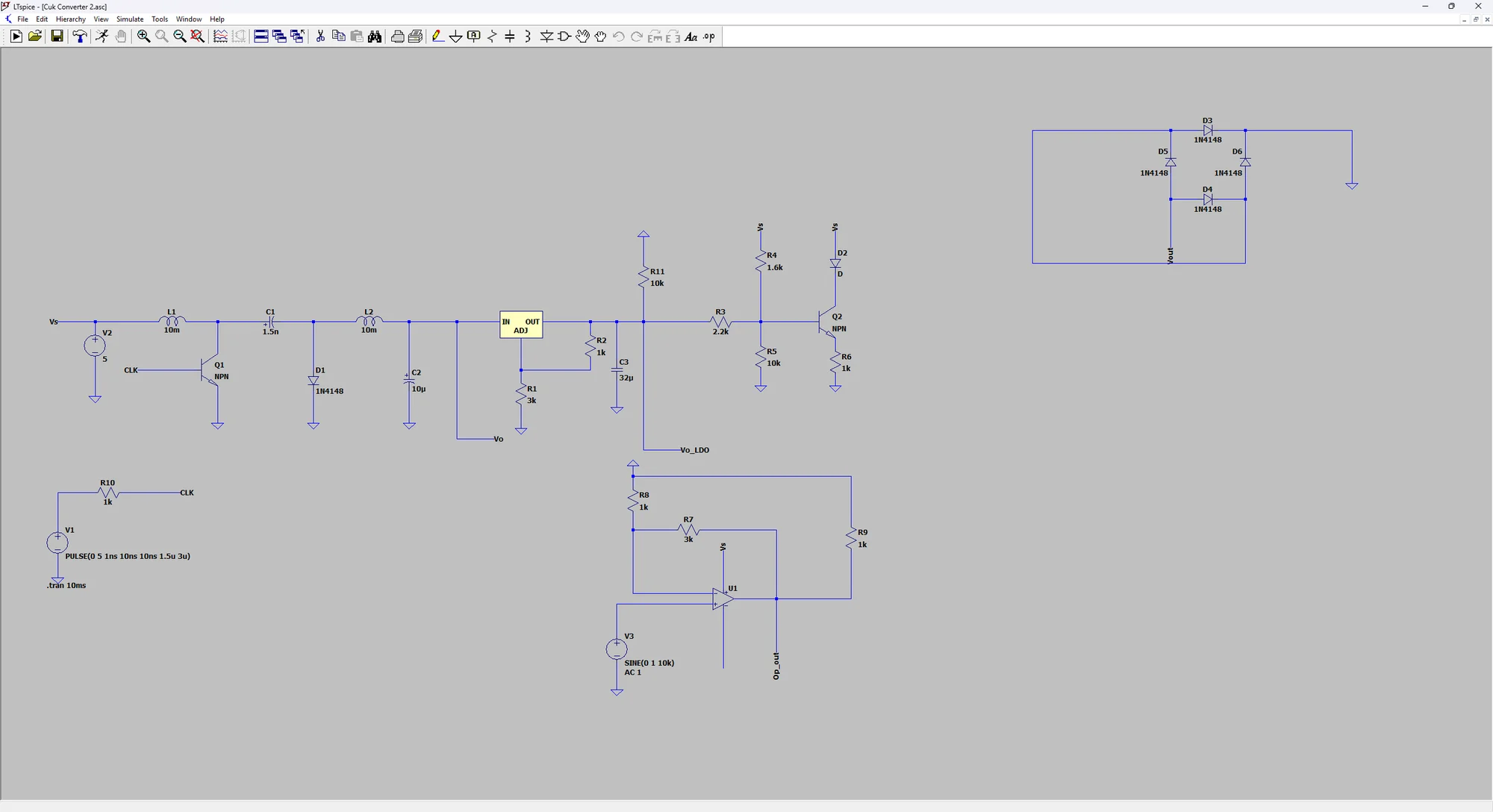Click the 32µ value of capacitor C3
Screen dimensions: 1493x812
(626, 378)
